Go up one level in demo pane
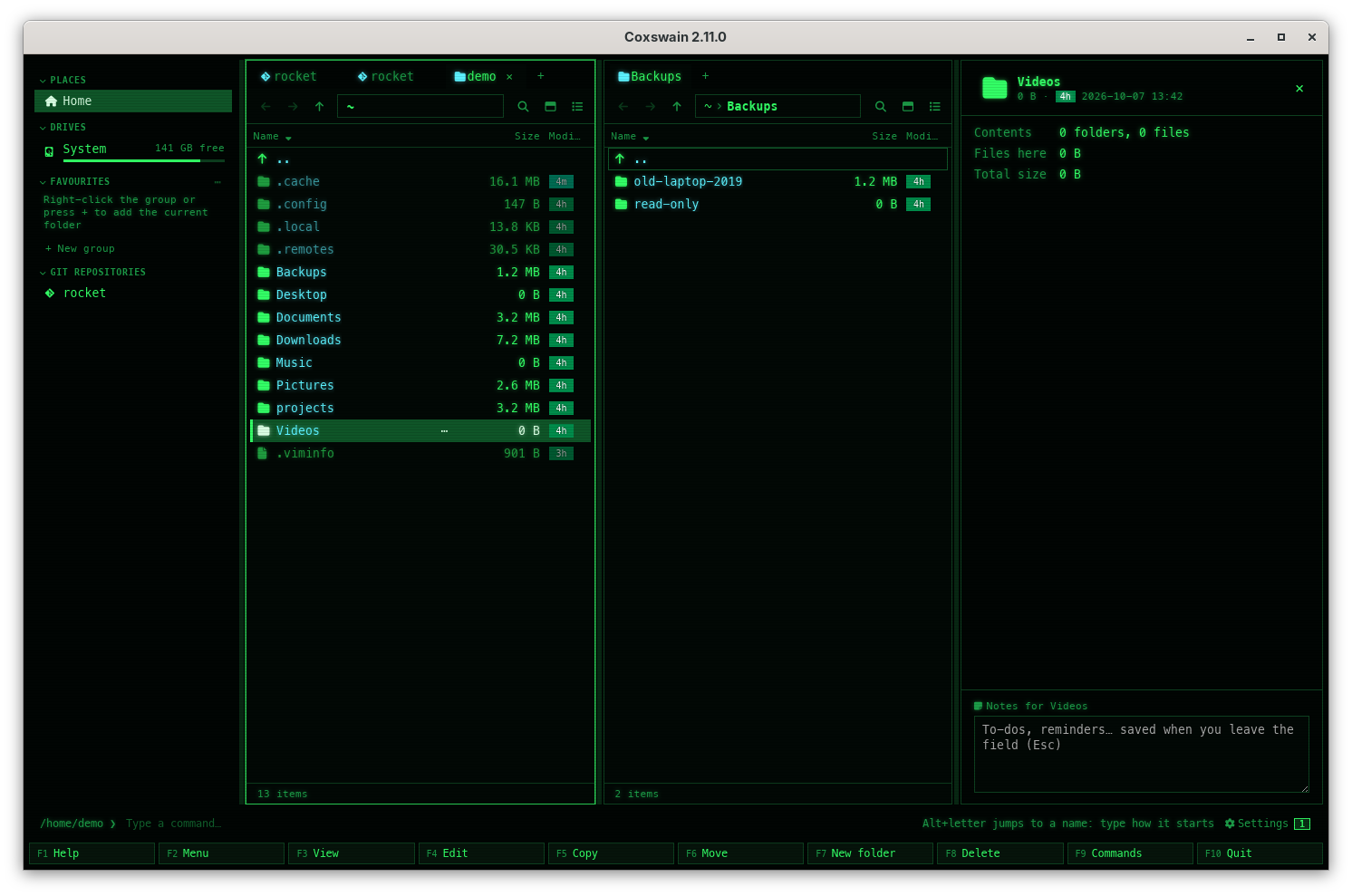1352x896 pixels. tap(319, 107)
